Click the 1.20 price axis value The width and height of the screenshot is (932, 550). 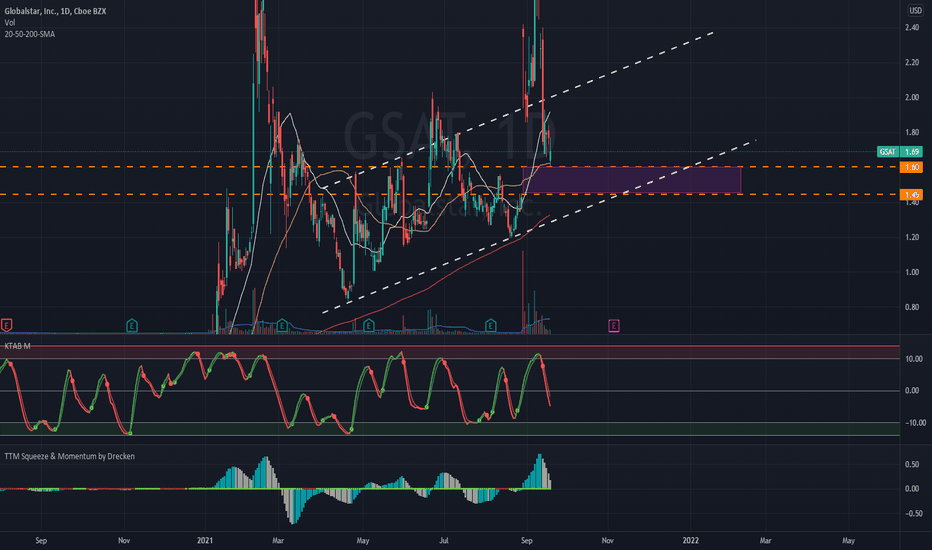(x=912, y=237)
